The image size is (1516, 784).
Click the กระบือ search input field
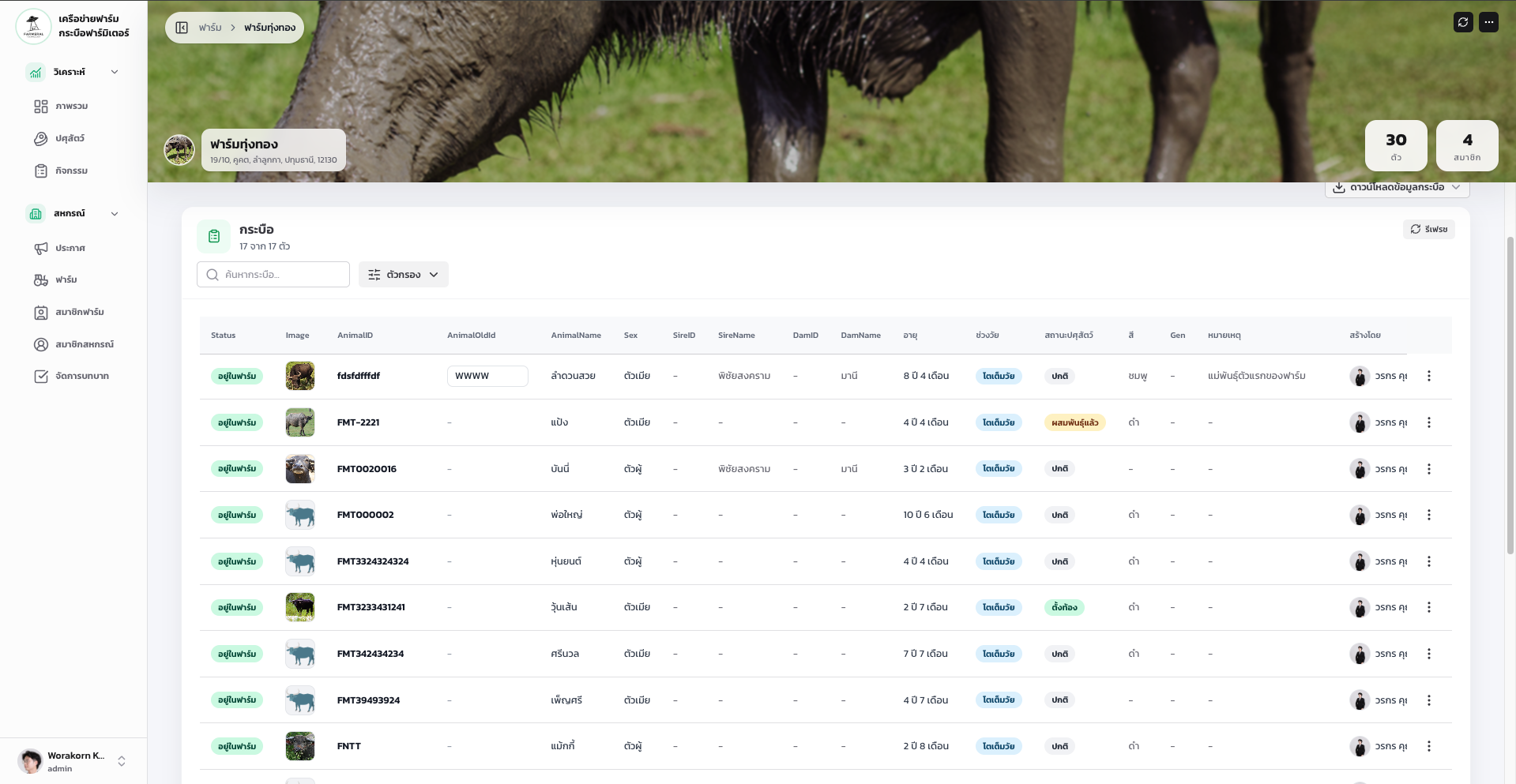coord(273,274)
